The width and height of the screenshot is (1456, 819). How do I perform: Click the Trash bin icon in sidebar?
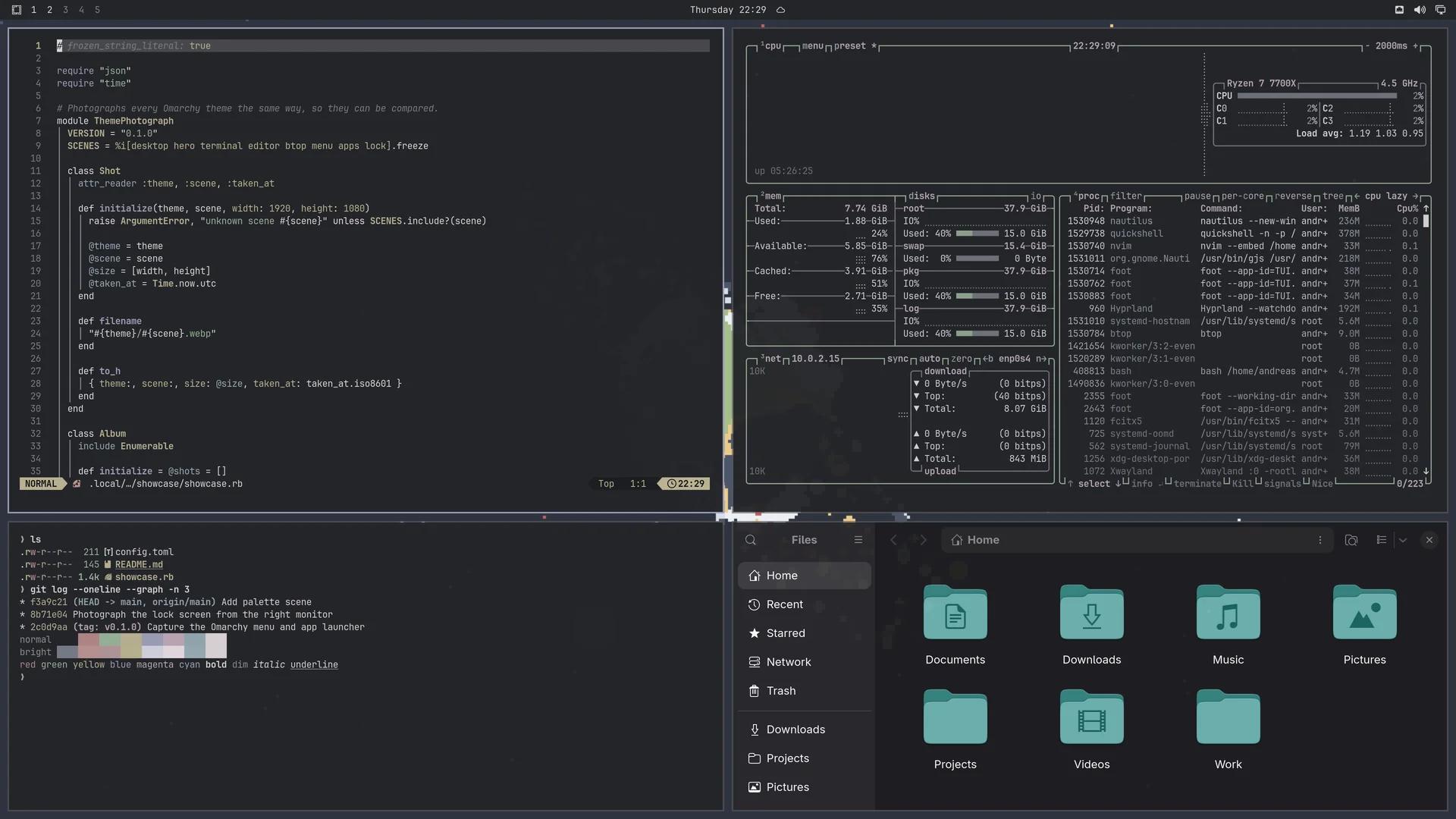click(x=755, y=691)
